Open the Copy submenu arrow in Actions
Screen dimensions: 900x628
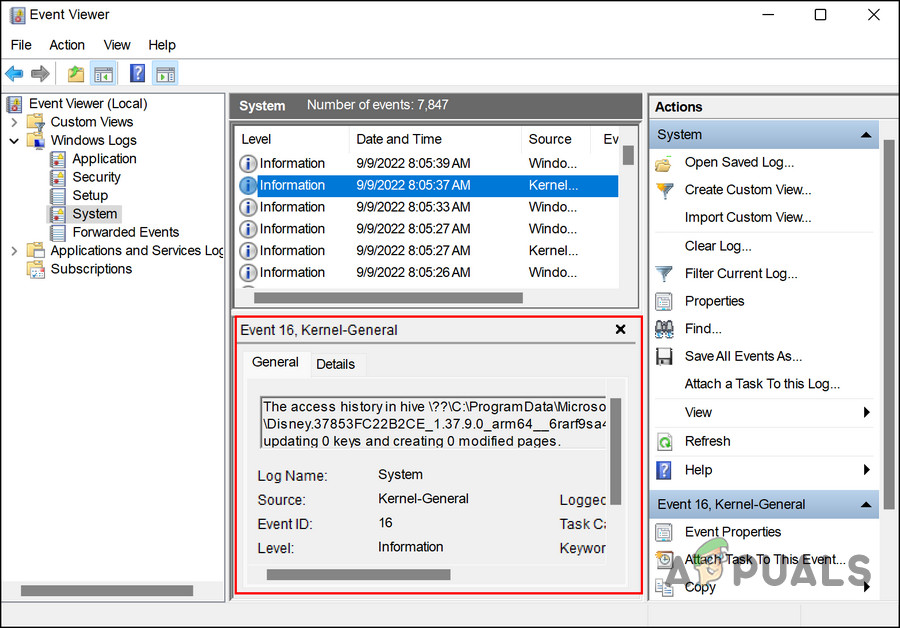867,587
